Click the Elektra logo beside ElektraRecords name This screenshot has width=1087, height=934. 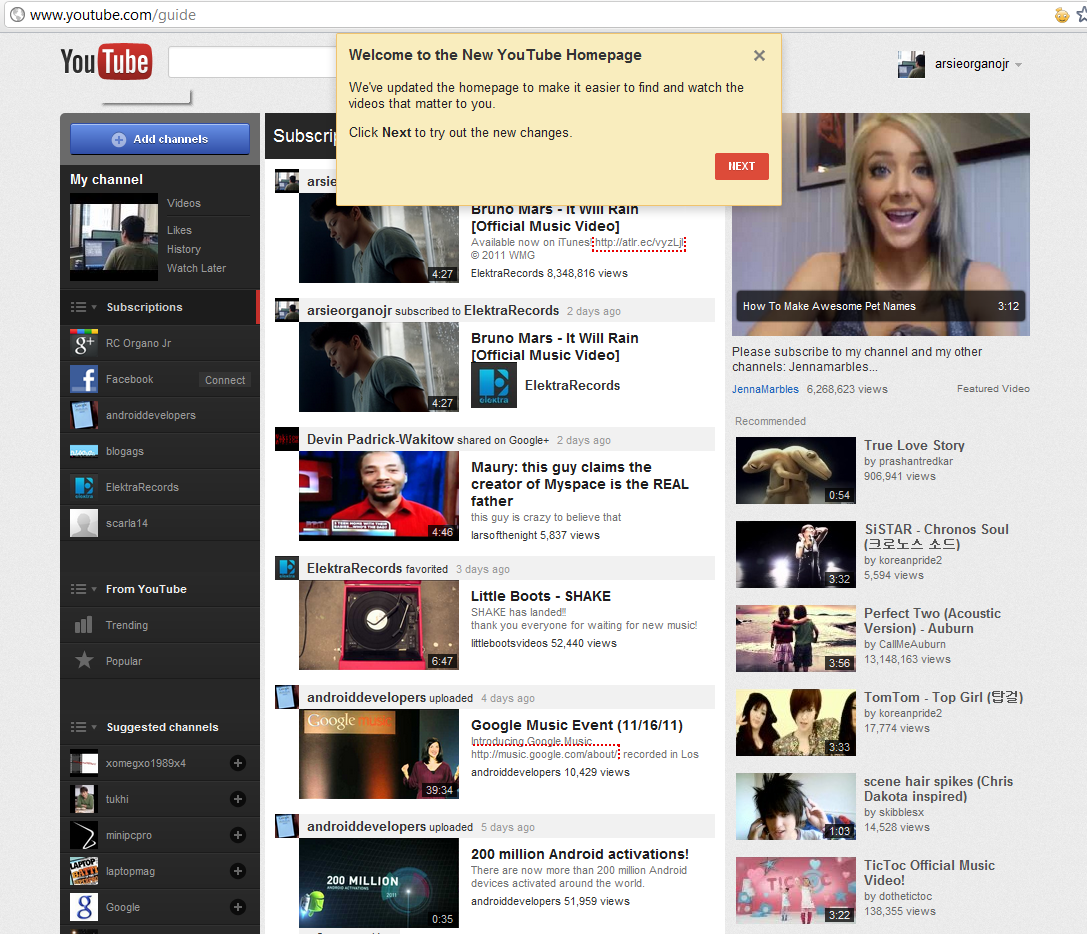coord(494,385)
